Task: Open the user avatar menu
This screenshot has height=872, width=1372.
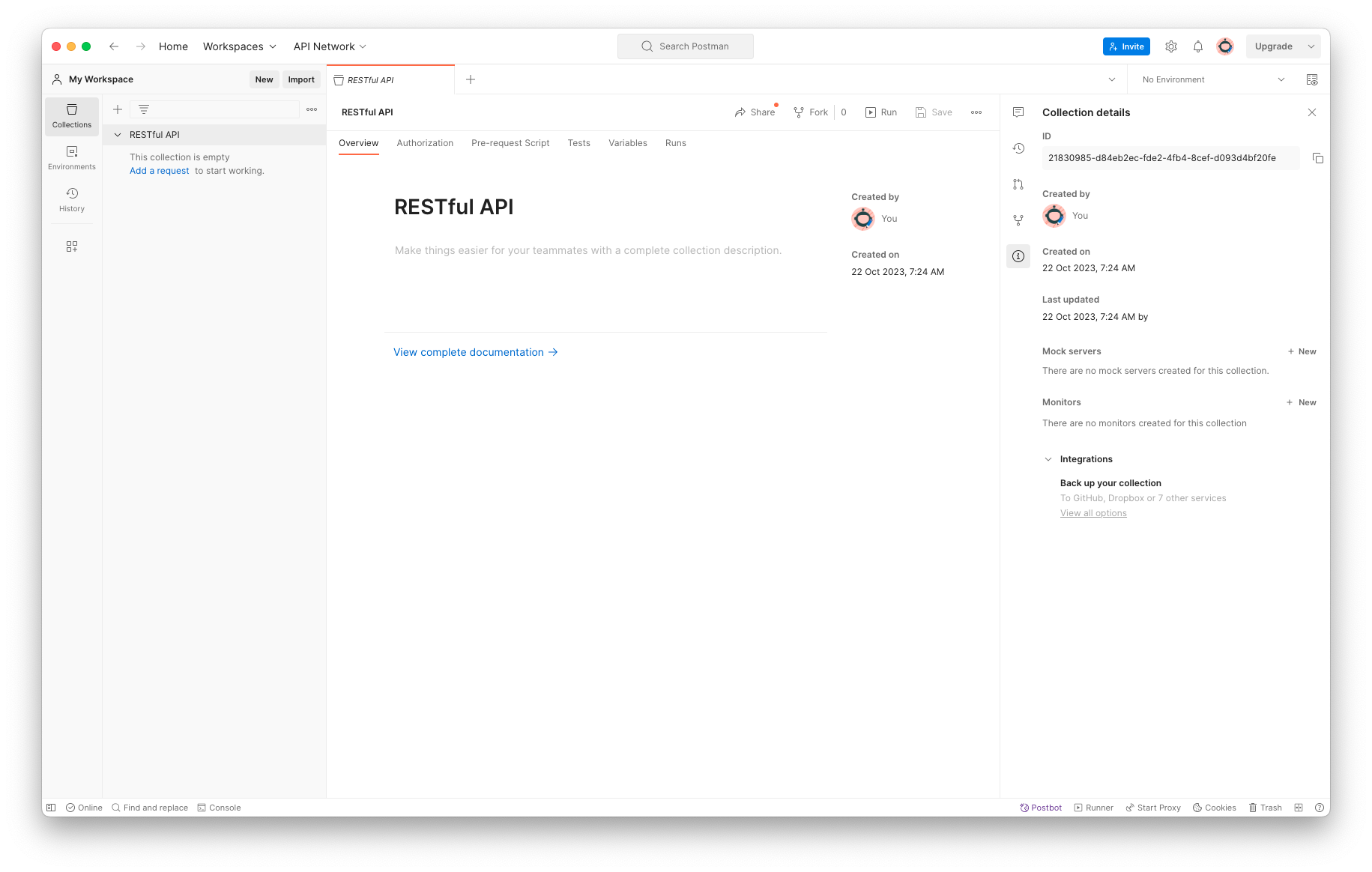Action: point(1225,46)
